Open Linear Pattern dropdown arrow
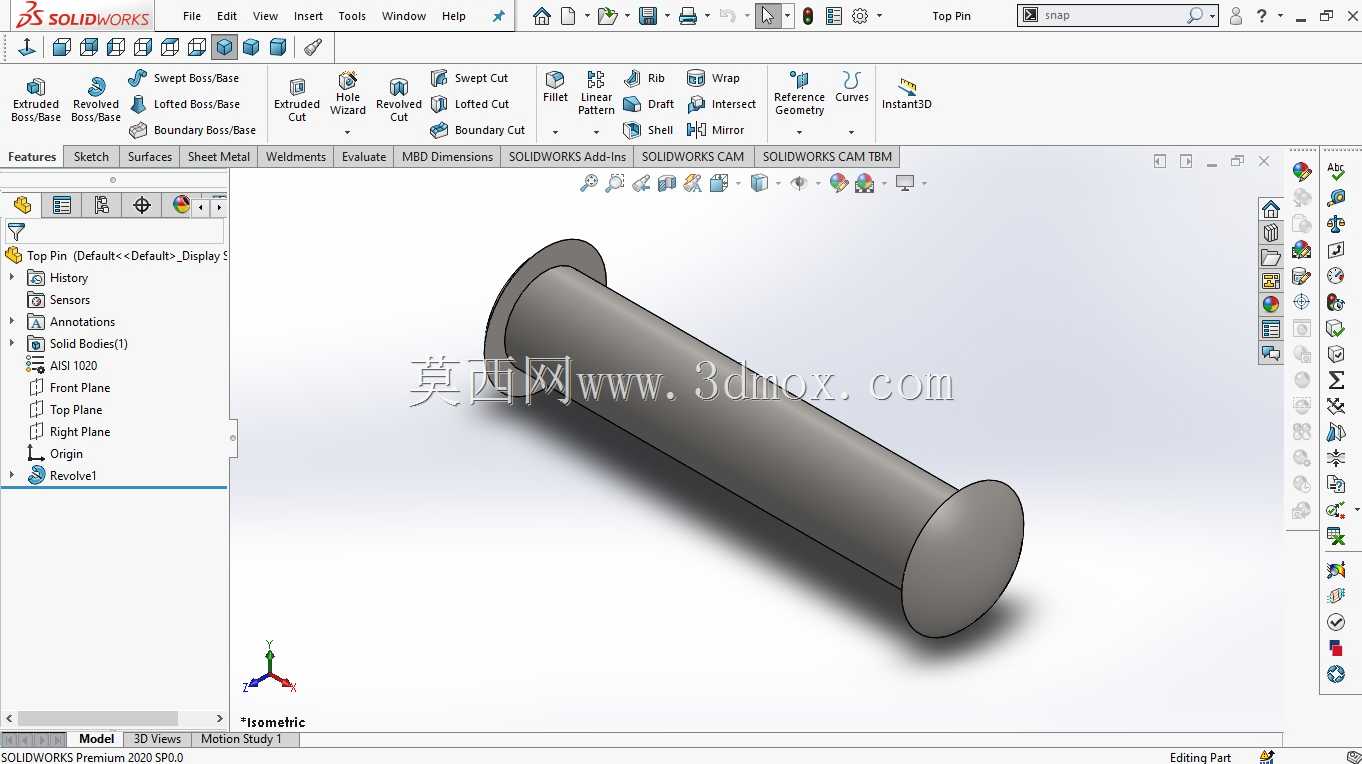Screen dimensions: 1362x764 [596, 132]
